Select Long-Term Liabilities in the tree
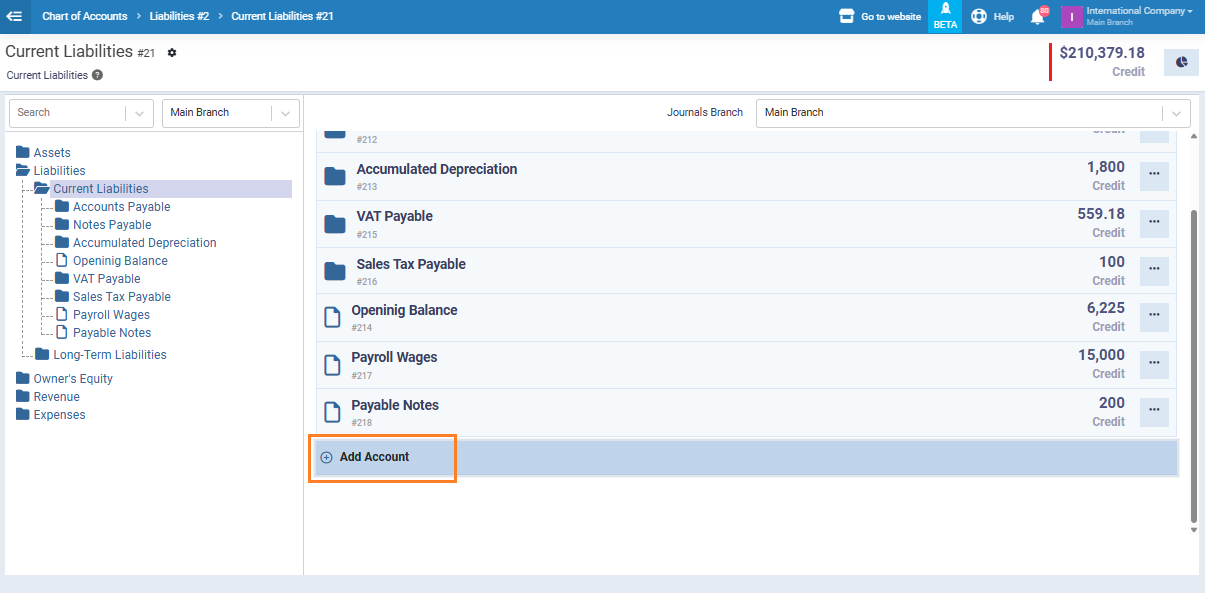The image size is (1205, 593). pyautogui.click(x=109, y=355)
